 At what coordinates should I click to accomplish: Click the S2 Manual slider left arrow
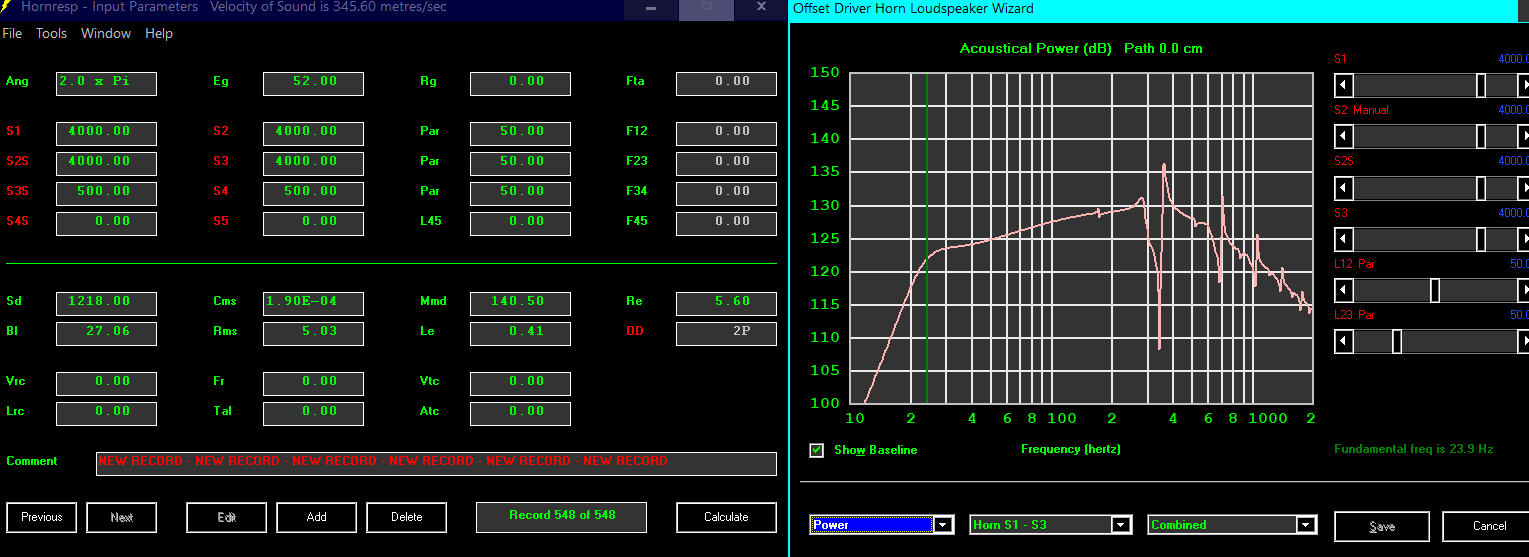[1344, 137]
